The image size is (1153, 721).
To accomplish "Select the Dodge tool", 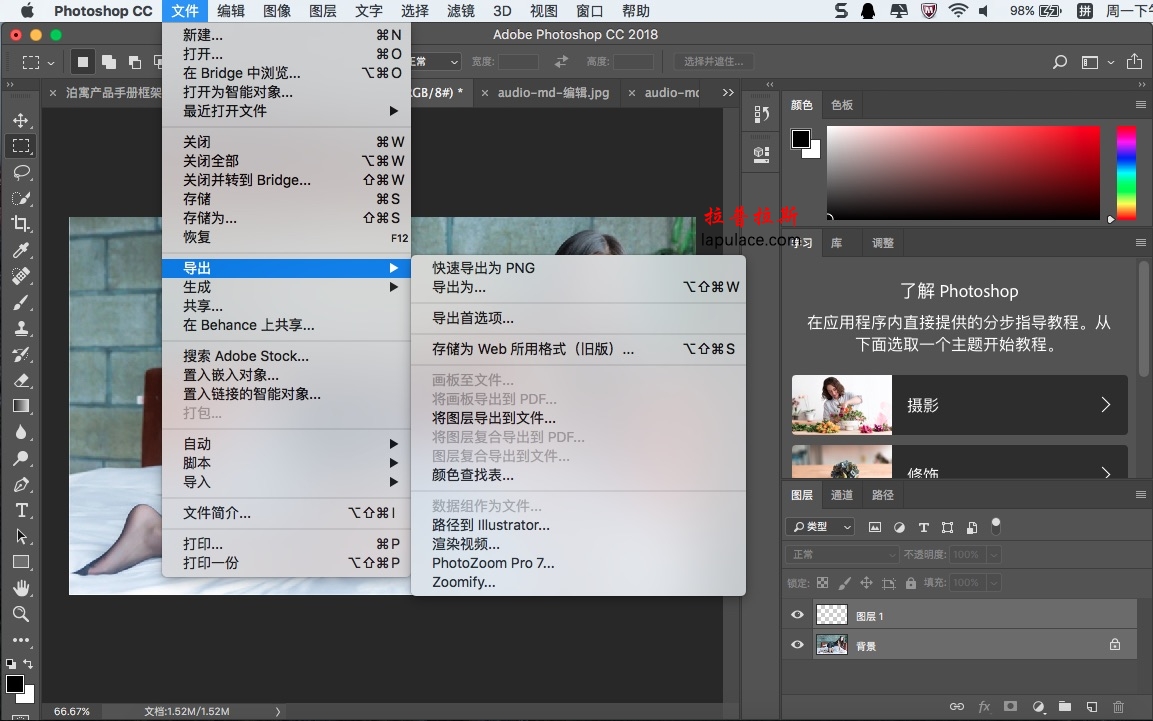I will click(21, 459).
